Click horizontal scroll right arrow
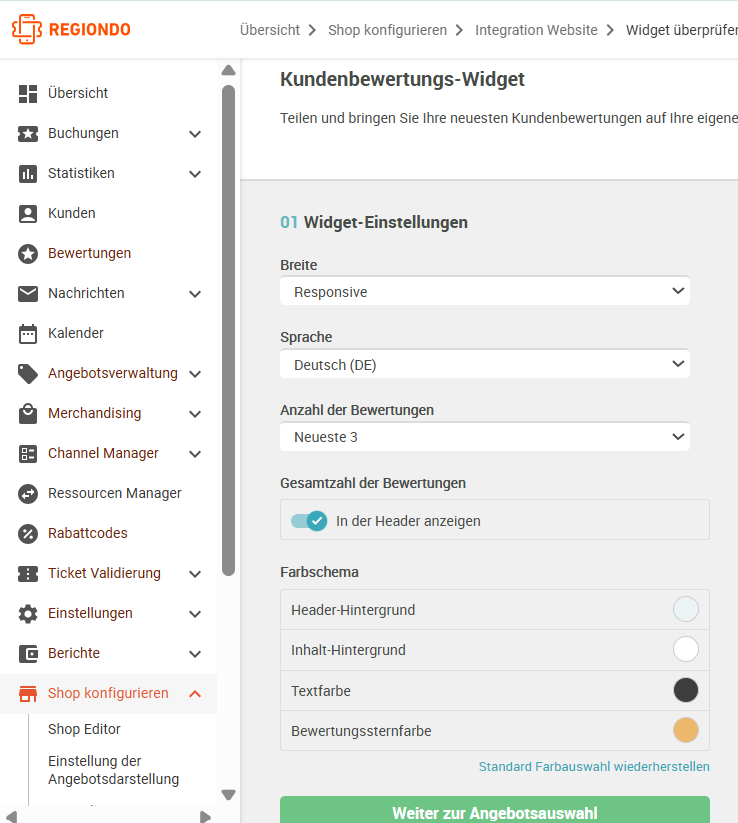This screenshot has width=738, height=823. pos(205,817)
